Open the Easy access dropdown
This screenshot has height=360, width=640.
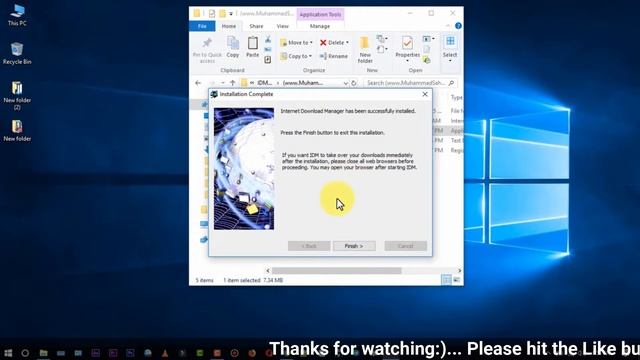pos(382,49)
